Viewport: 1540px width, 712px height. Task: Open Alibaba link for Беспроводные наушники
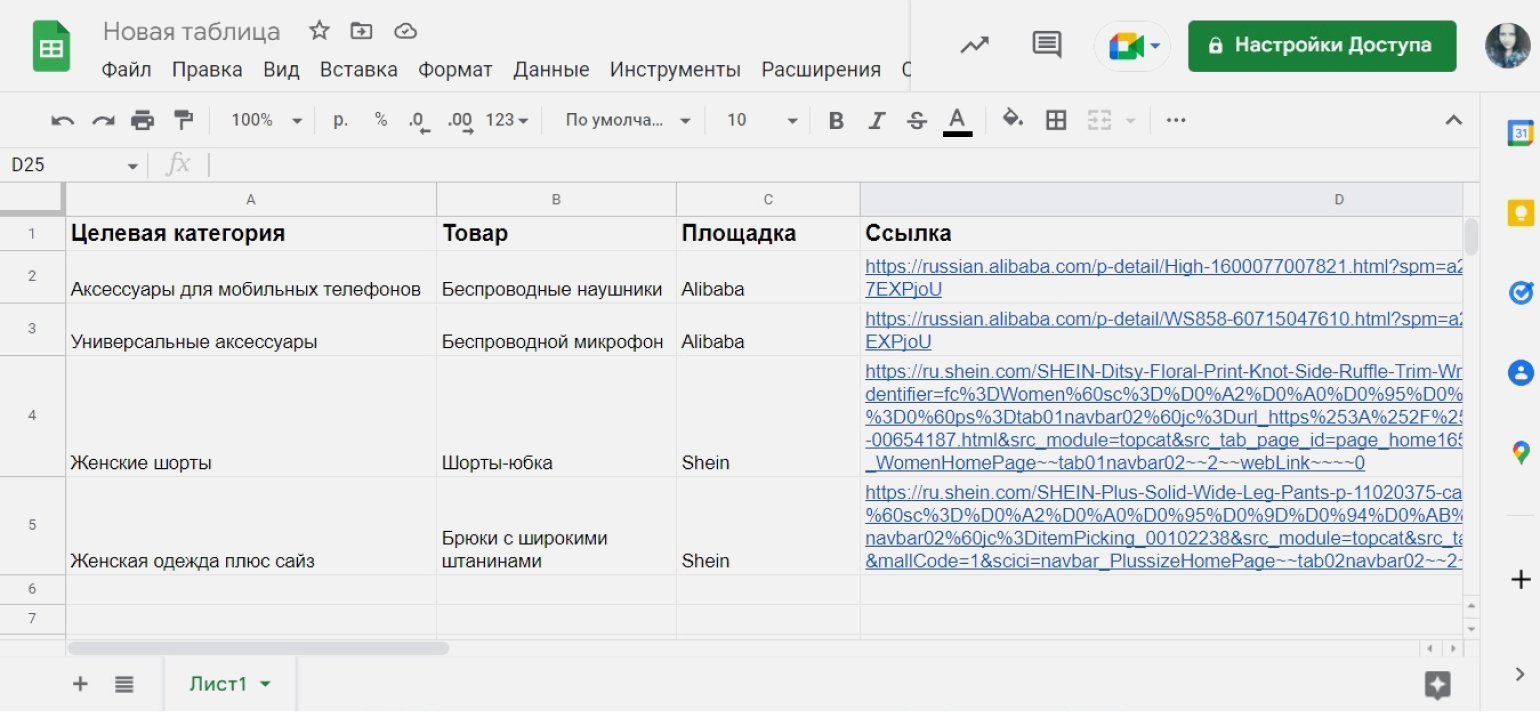(1163, 278)
